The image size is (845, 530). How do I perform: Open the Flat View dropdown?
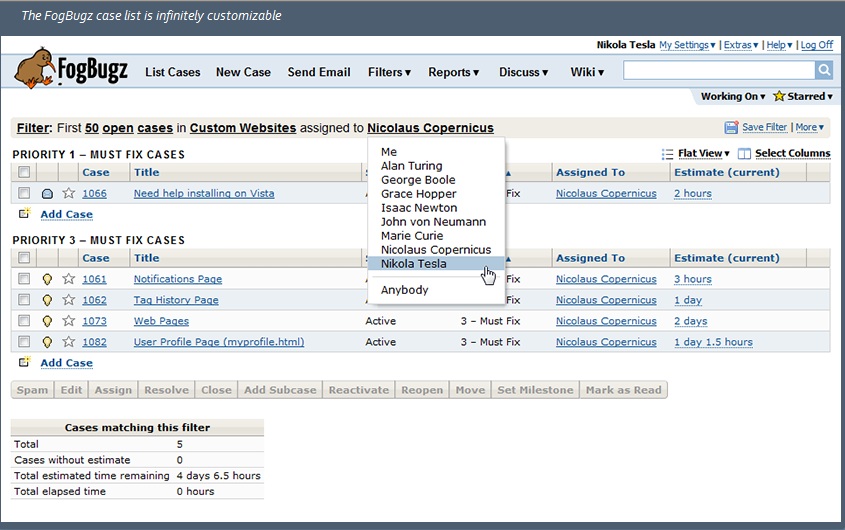pyautogui.click(x=703, y=154)
